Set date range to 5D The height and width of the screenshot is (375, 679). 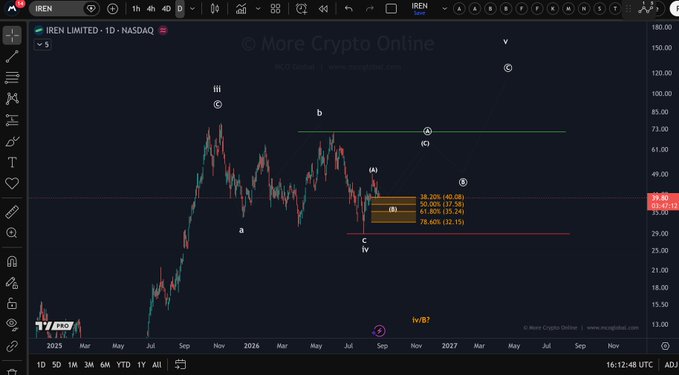[56, 365]
